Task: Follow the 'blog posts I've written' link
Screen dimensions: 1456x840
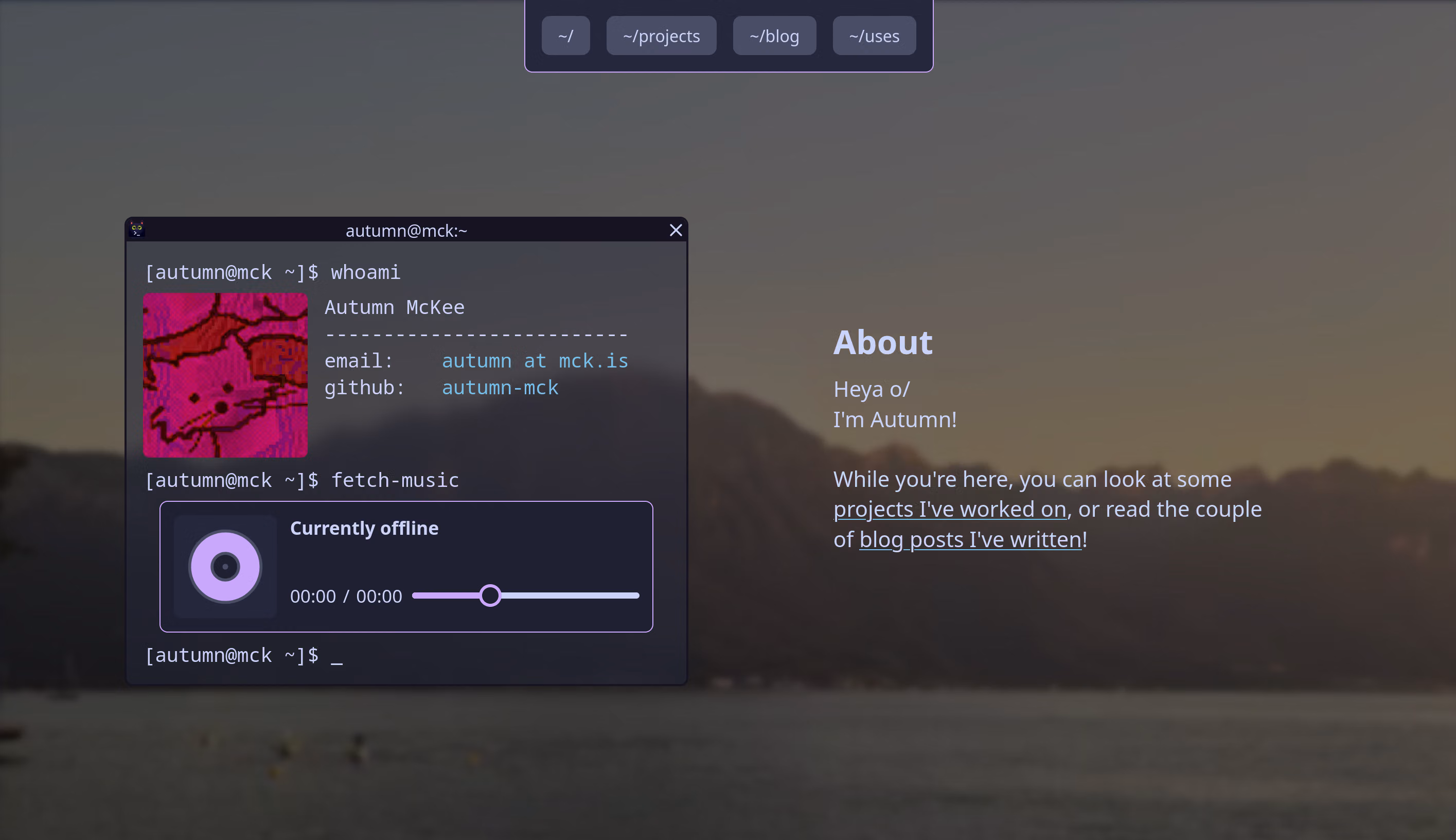Action: click(x=970, y=539)
